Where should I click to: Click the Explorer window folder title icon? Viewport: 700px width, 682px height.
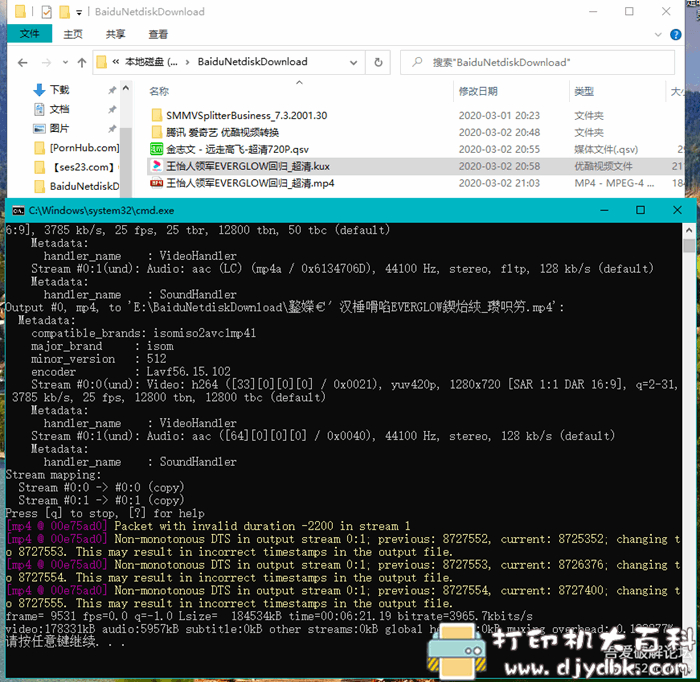pos(20,12)
